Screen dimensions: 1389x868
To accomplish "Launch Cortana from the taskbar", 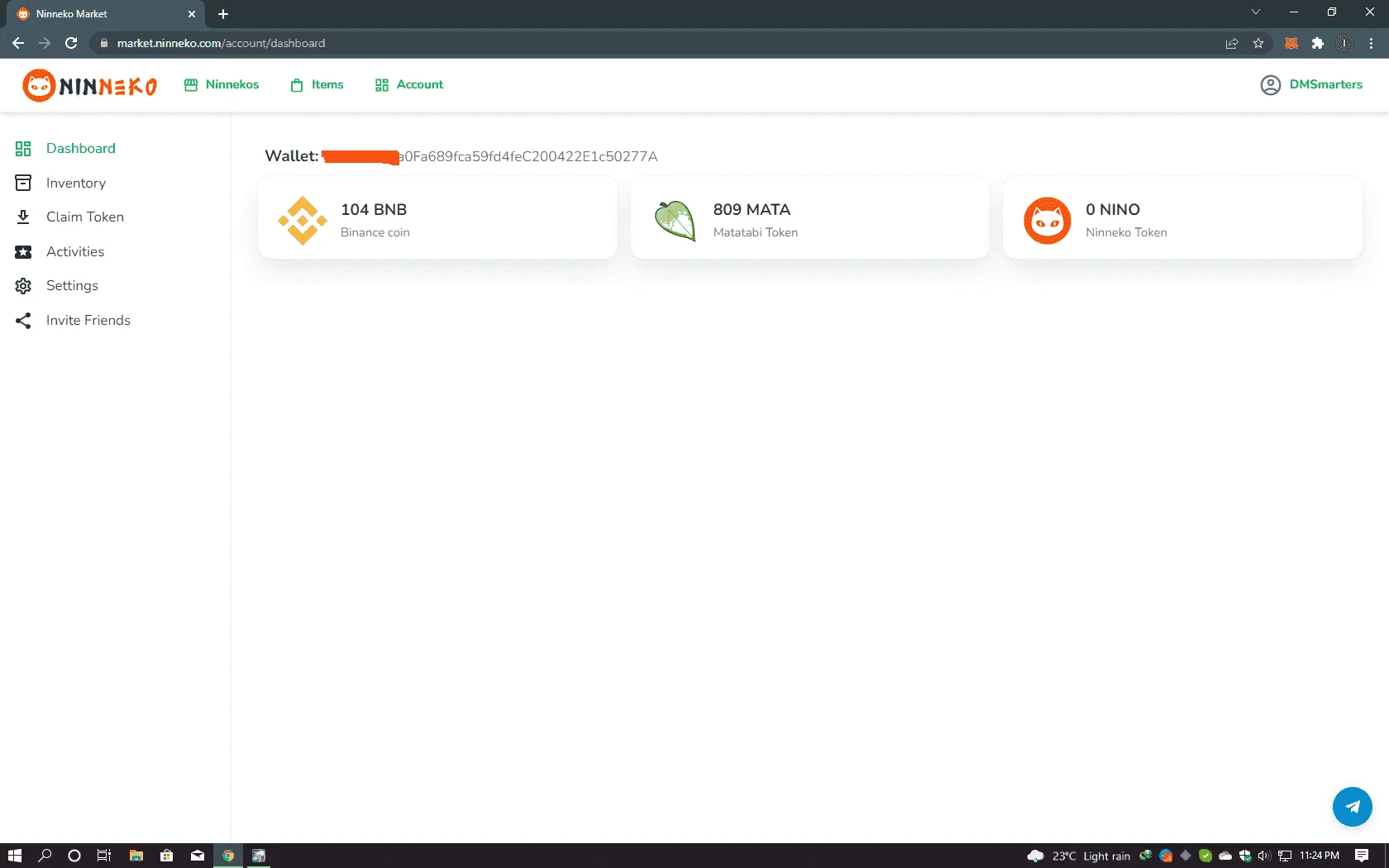I will tap(74, 856).
